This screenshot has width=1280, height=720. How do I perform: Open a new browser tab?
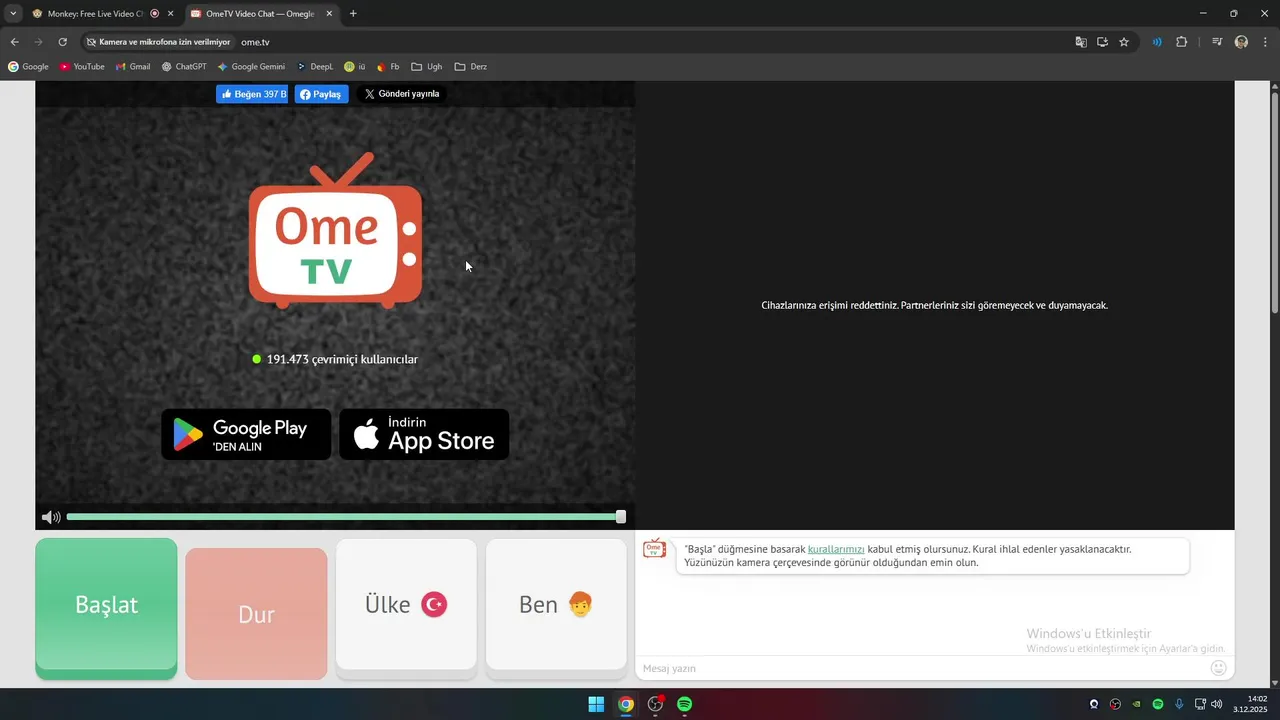click(353, 14)
